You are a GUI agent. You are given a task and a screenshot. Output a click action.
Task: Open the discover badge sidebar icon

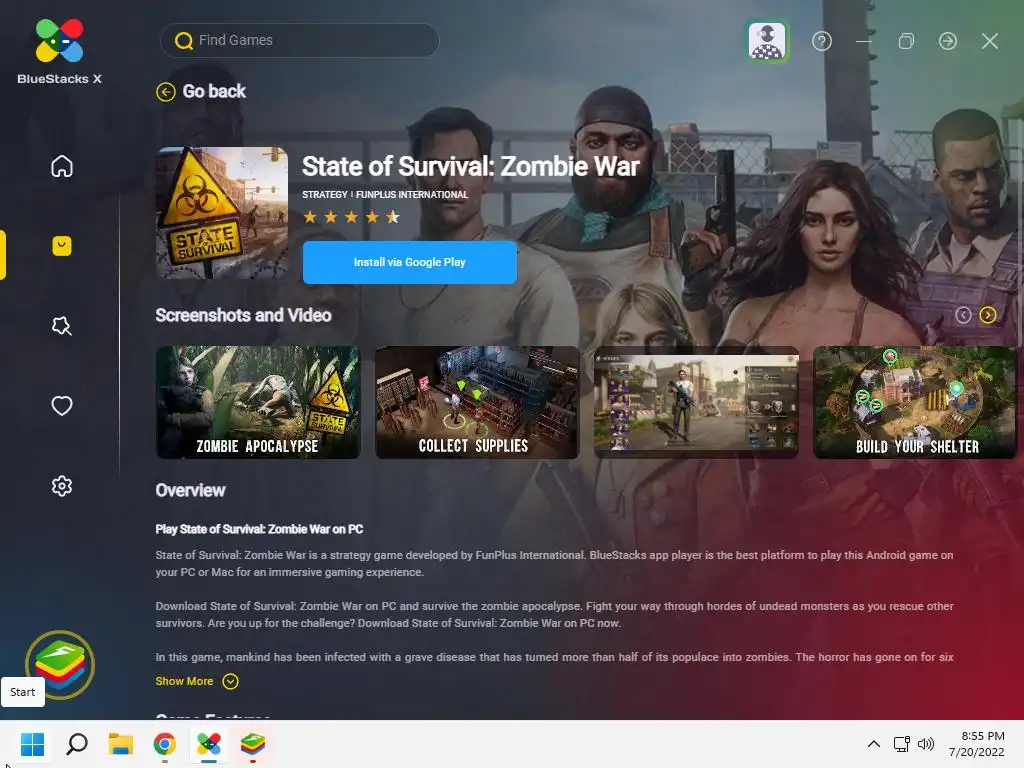point(62,326)
